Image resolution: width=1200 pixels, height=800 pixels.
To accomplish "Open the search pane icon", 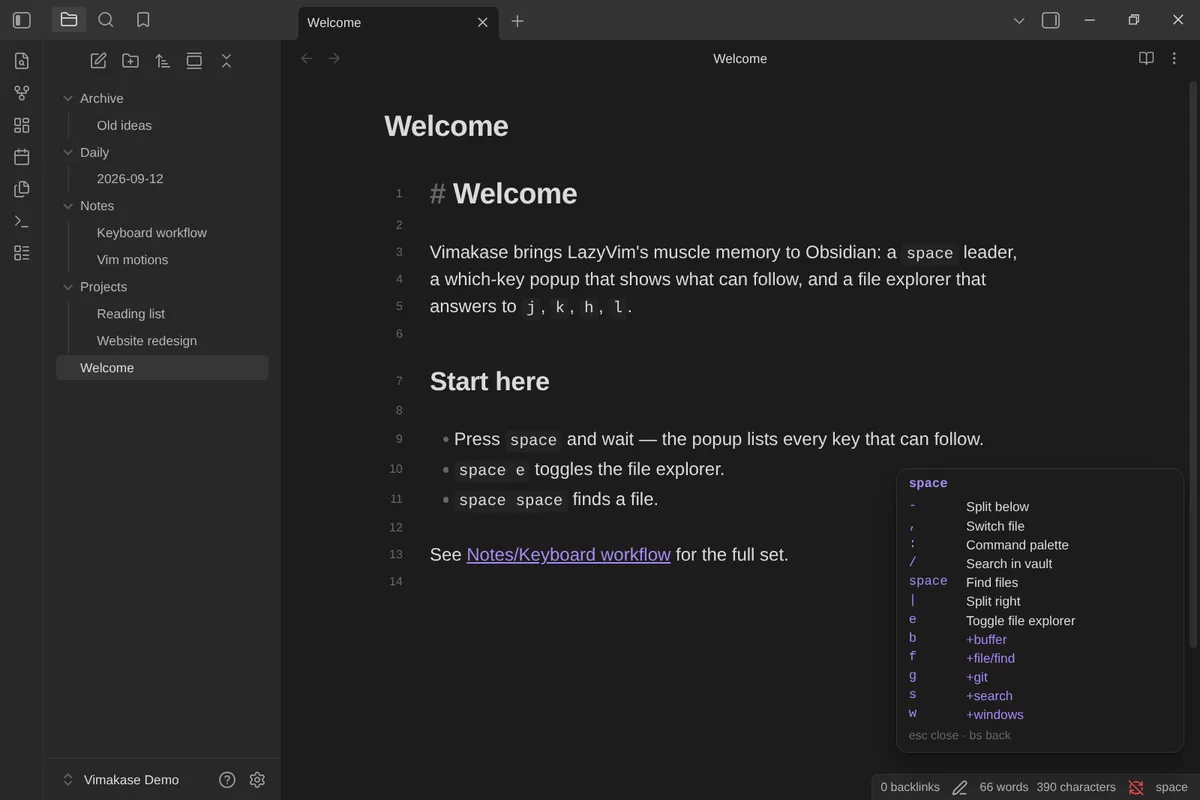I will (106, 20).
